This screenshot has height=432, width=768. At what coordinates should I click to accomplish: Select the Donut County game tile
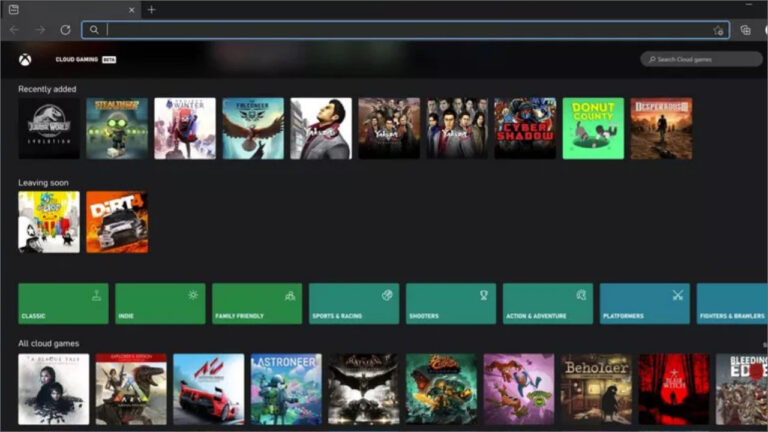pos(593,128)
